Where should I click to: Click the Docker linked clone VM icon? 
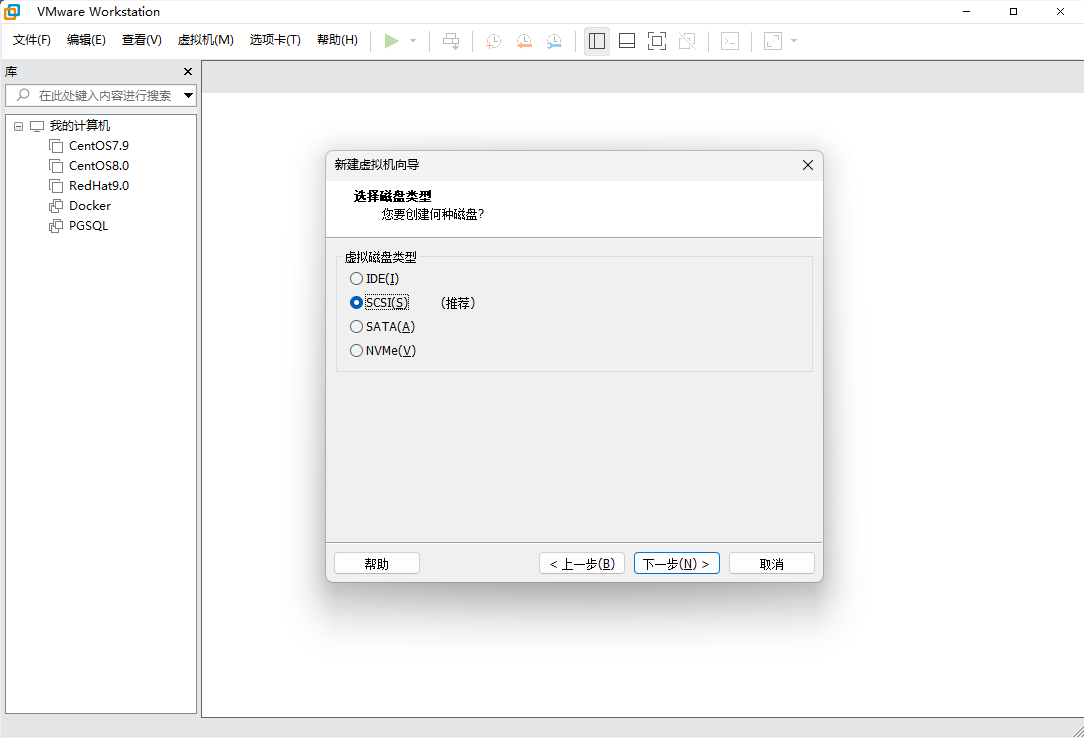56,206
